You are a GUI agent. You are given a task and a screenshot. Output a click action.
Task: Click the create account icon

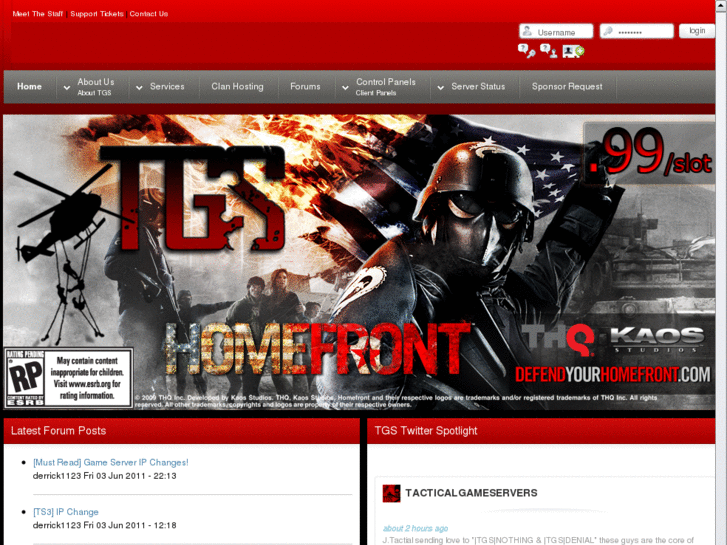574,51
